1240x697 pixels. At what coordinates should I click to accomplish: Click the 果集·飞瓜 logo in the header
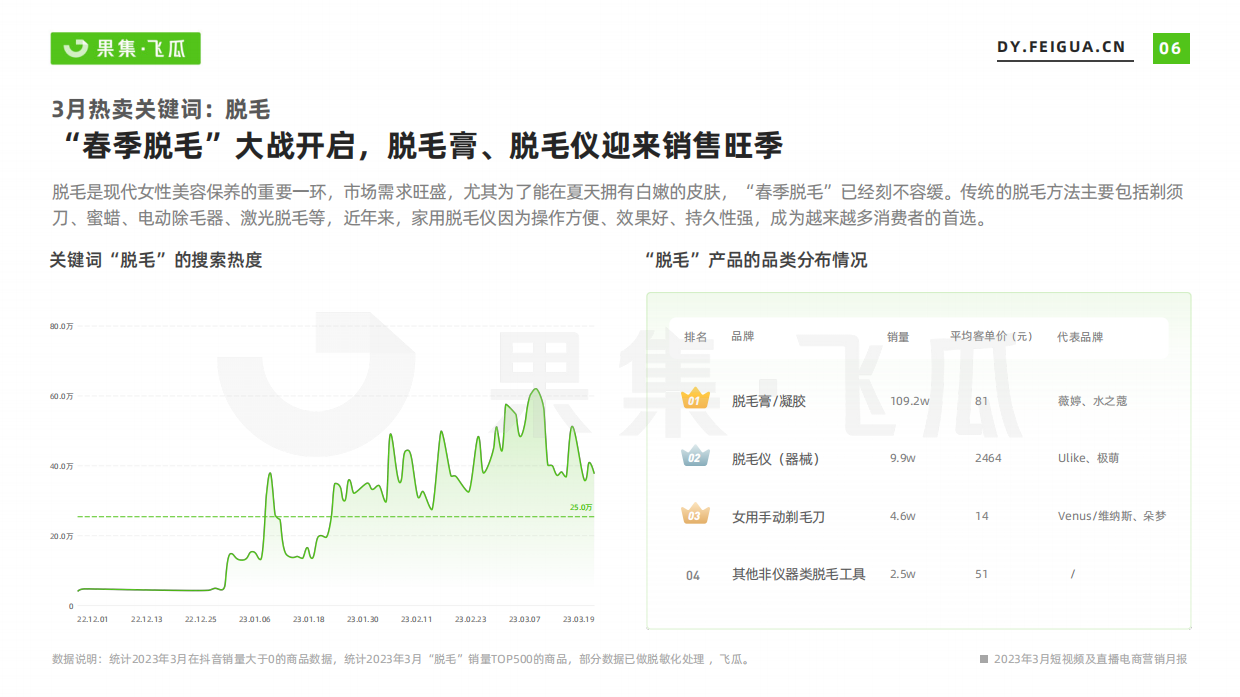[125, 47]
